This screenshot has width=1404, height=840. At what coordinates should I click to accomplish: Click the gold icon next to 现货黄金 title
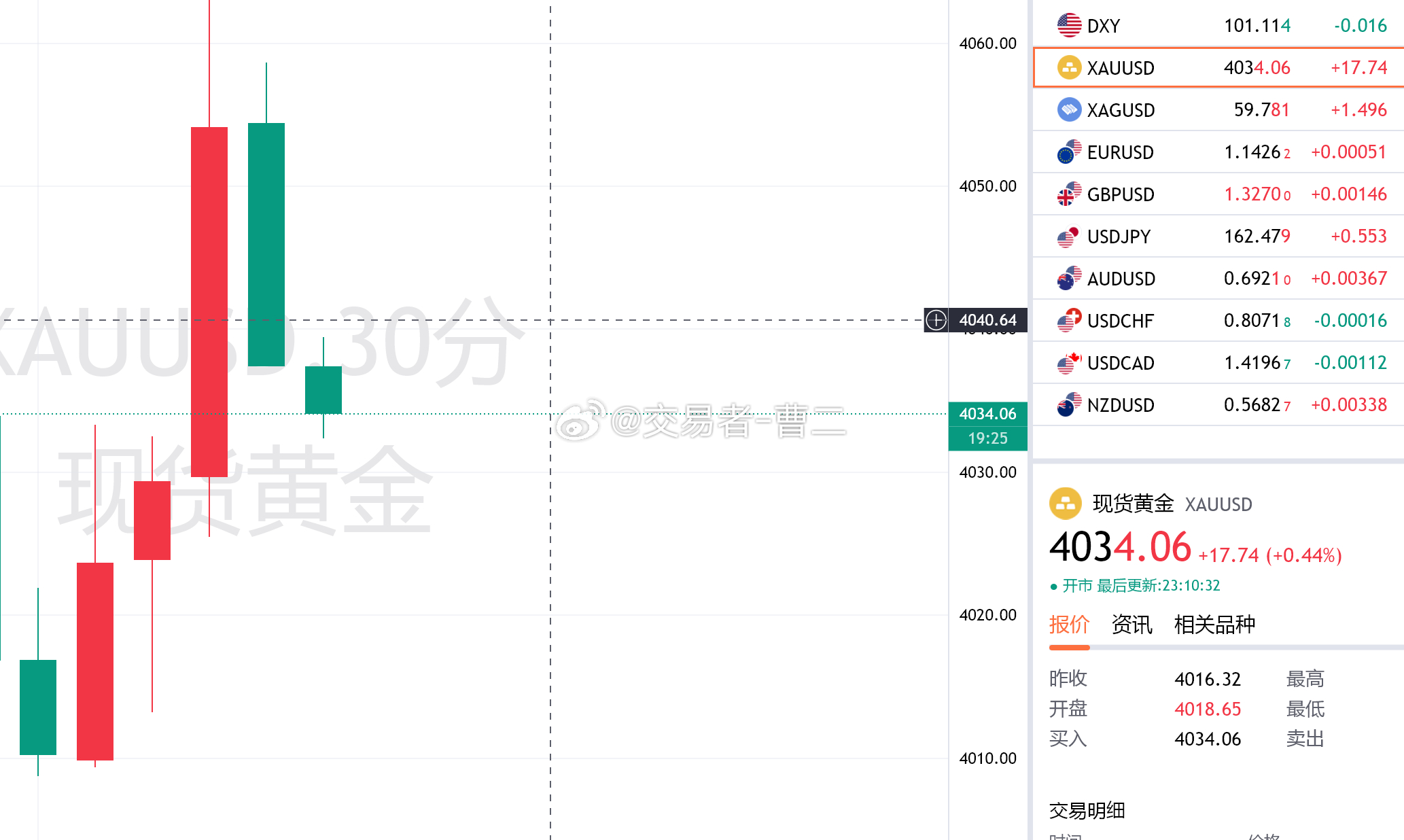click(x=1066, y=504)
